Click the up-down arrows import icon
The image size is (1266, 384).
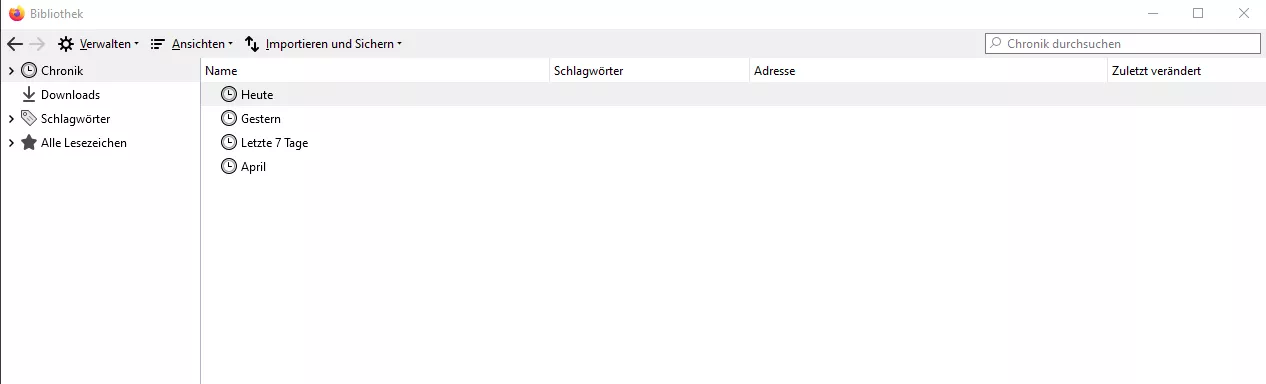pyautogui.click(x=252, y=44)
